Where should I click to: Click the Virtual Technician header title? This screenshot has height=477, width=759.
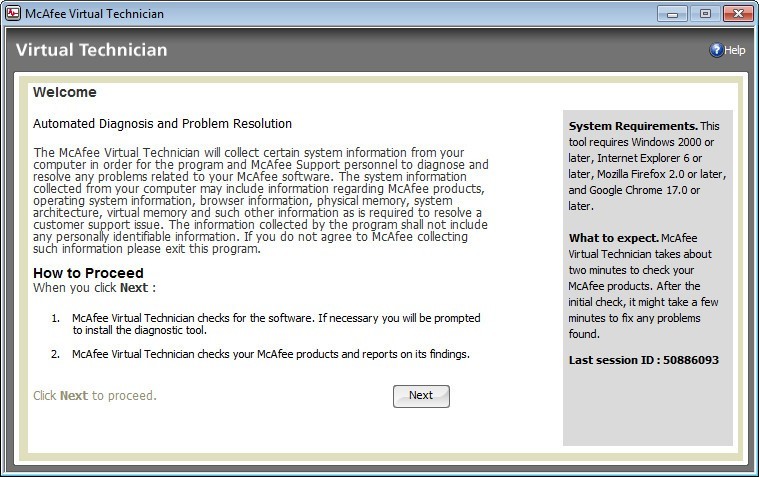click(91, 50)
